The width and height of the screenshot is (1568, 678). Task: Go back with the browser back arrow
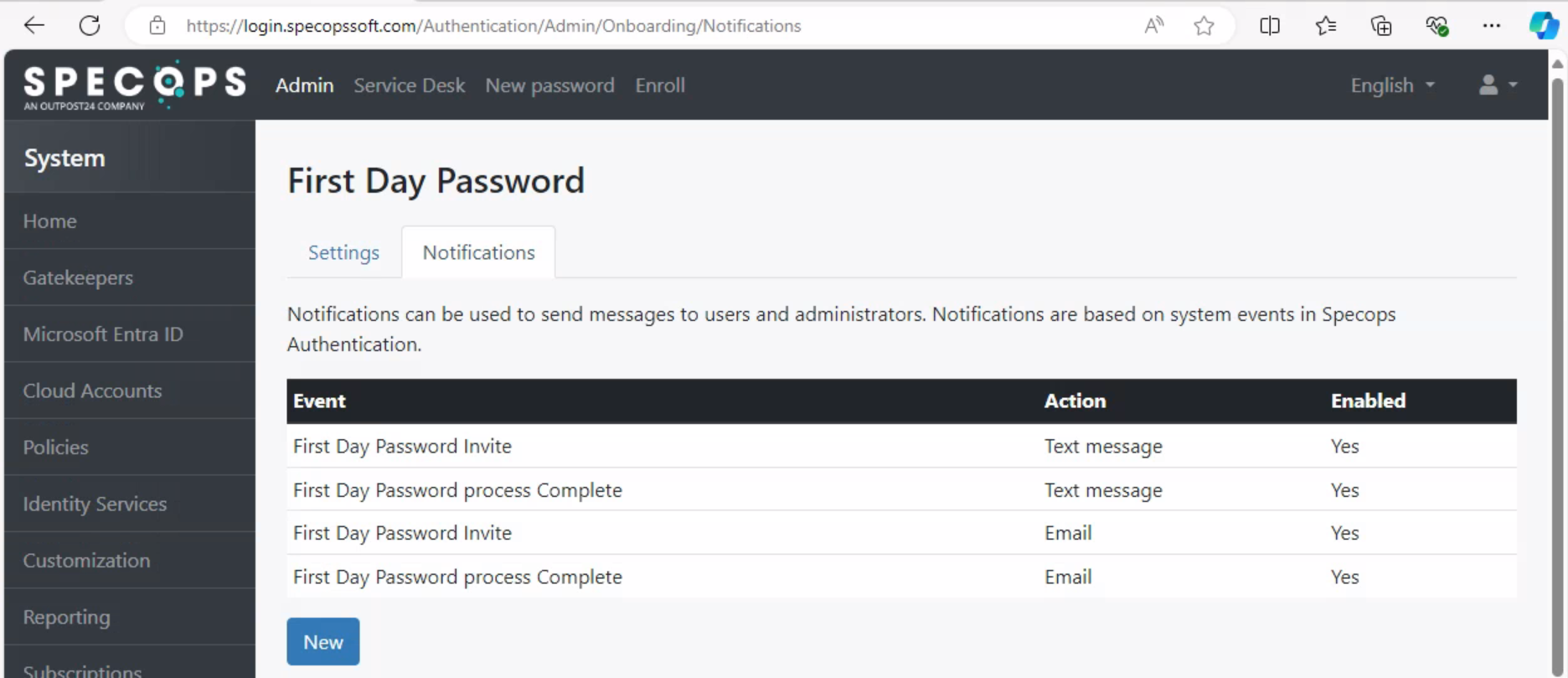pos(34,26)
